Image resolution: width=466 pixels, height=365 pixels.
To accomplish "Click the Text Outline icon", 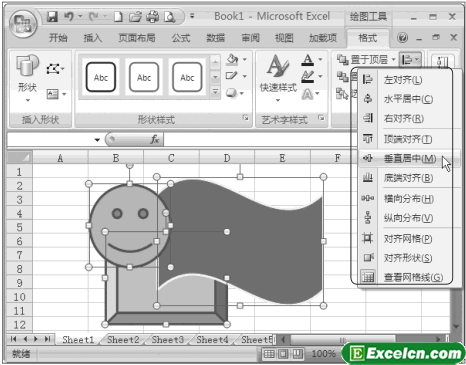I will (307, 76).
